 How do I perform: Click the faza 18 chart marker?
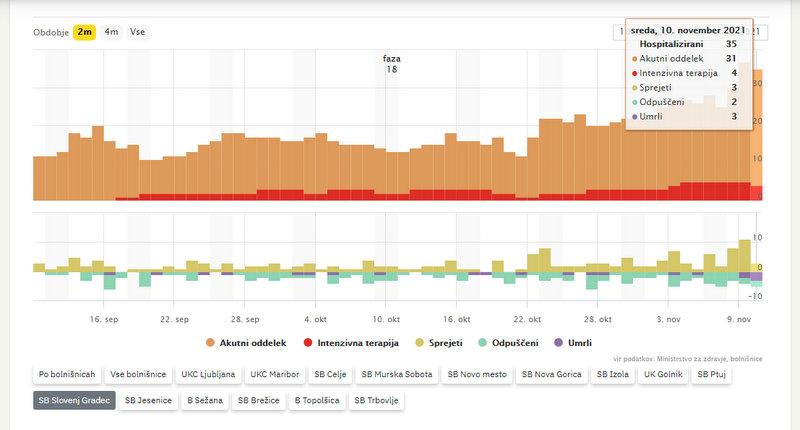[391, 64]
